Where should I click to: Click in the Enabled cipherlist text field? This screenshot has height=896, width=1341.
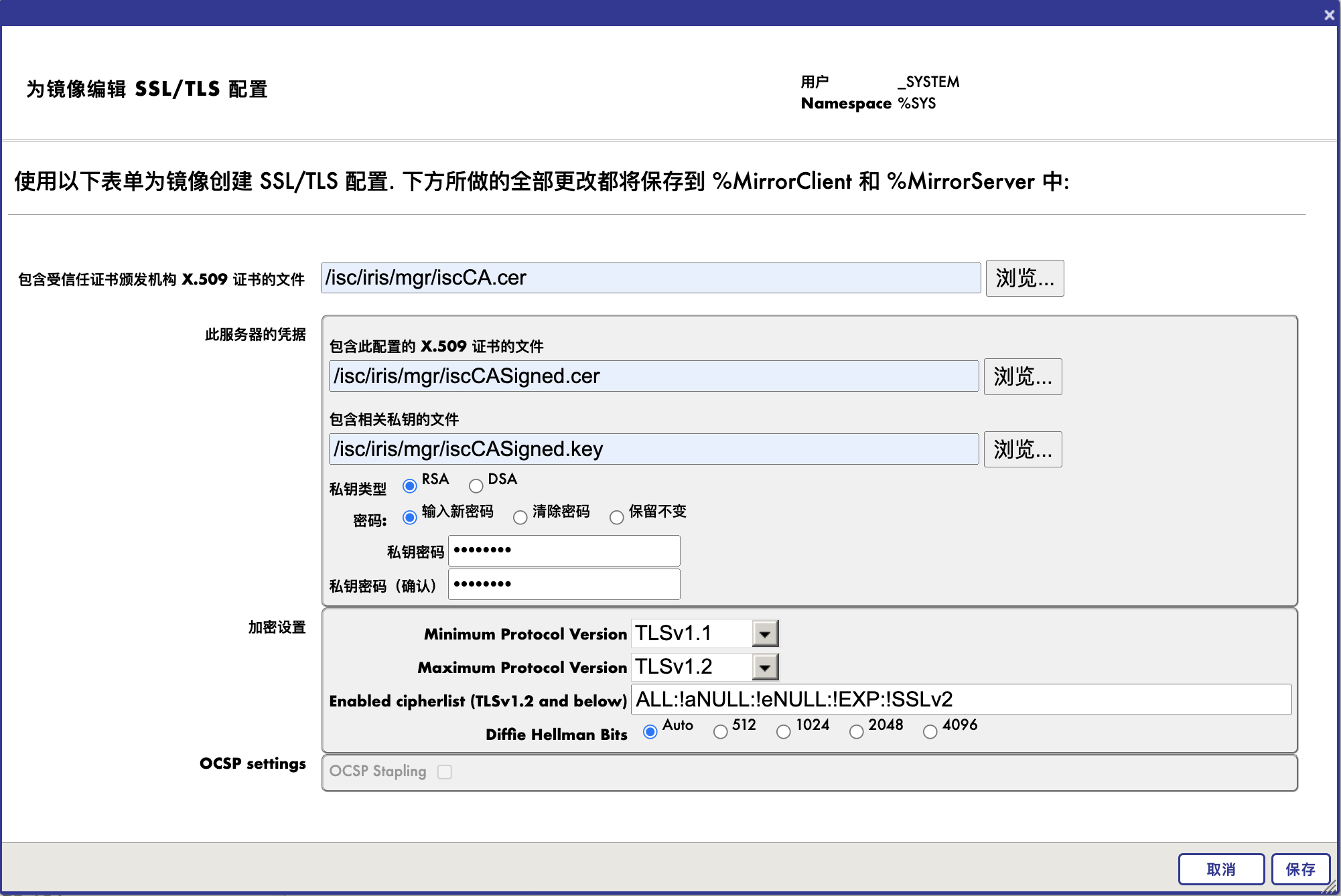tap(961, 700)
